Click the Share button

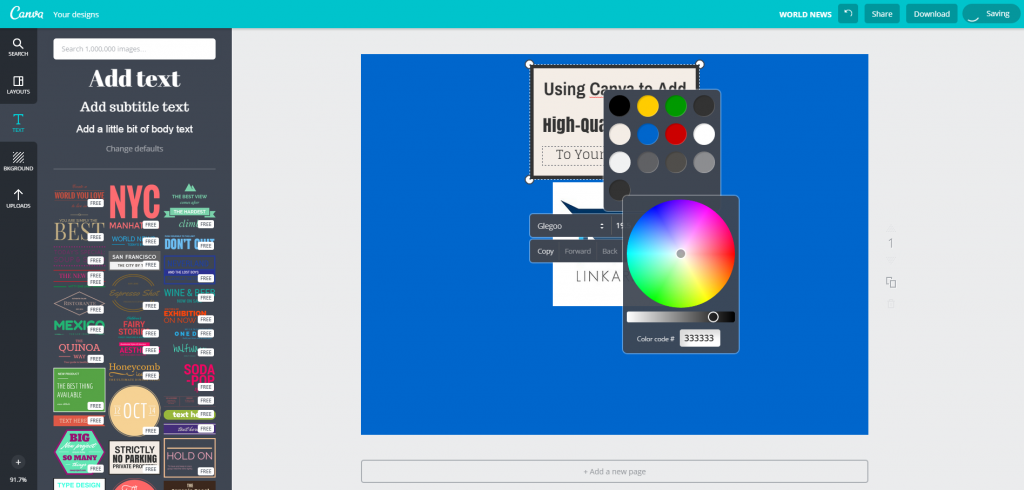pyautogui.click(x=881, y=14)
